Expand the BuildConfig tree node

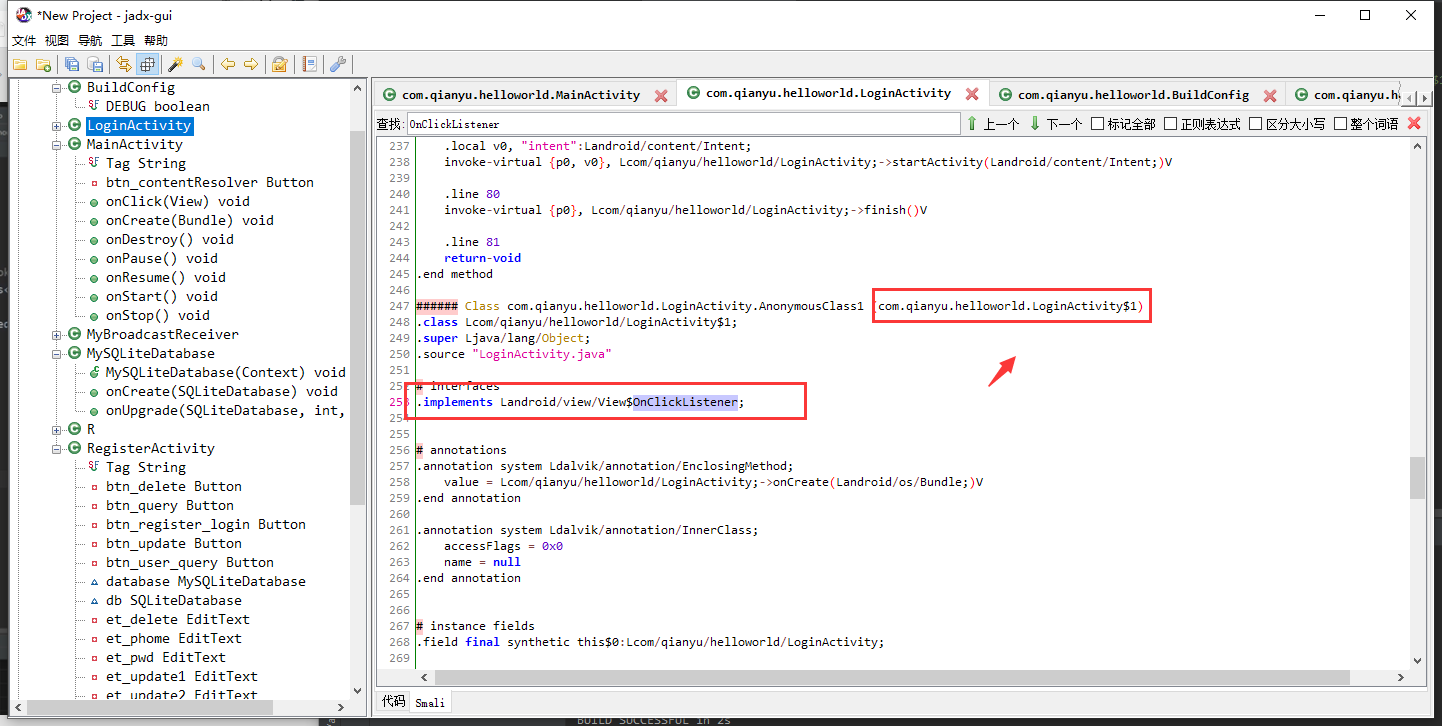coord(57,87)
